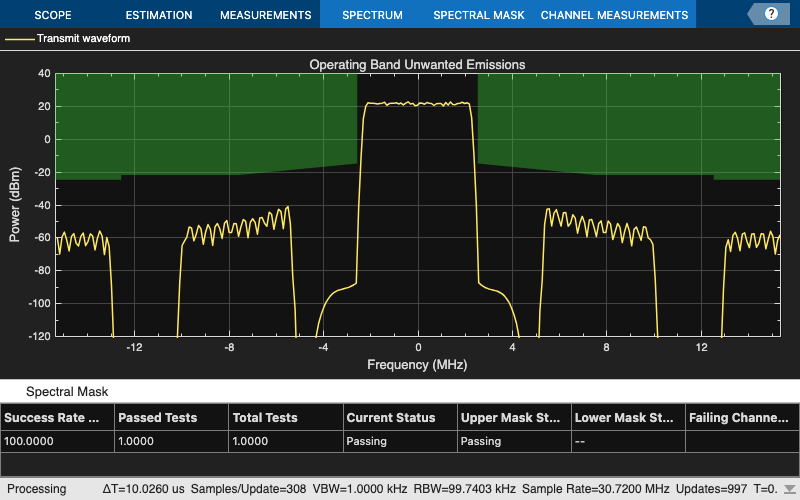Click the Updates=997 status entry

(711, 489)
